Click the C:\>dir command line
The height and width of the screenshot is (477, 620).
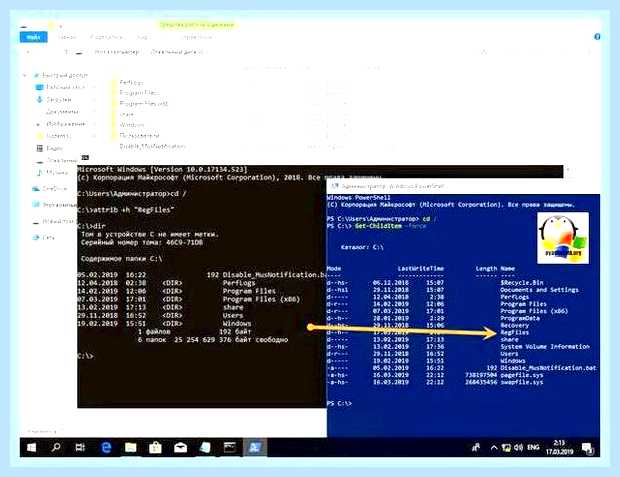tap(91, 226)
